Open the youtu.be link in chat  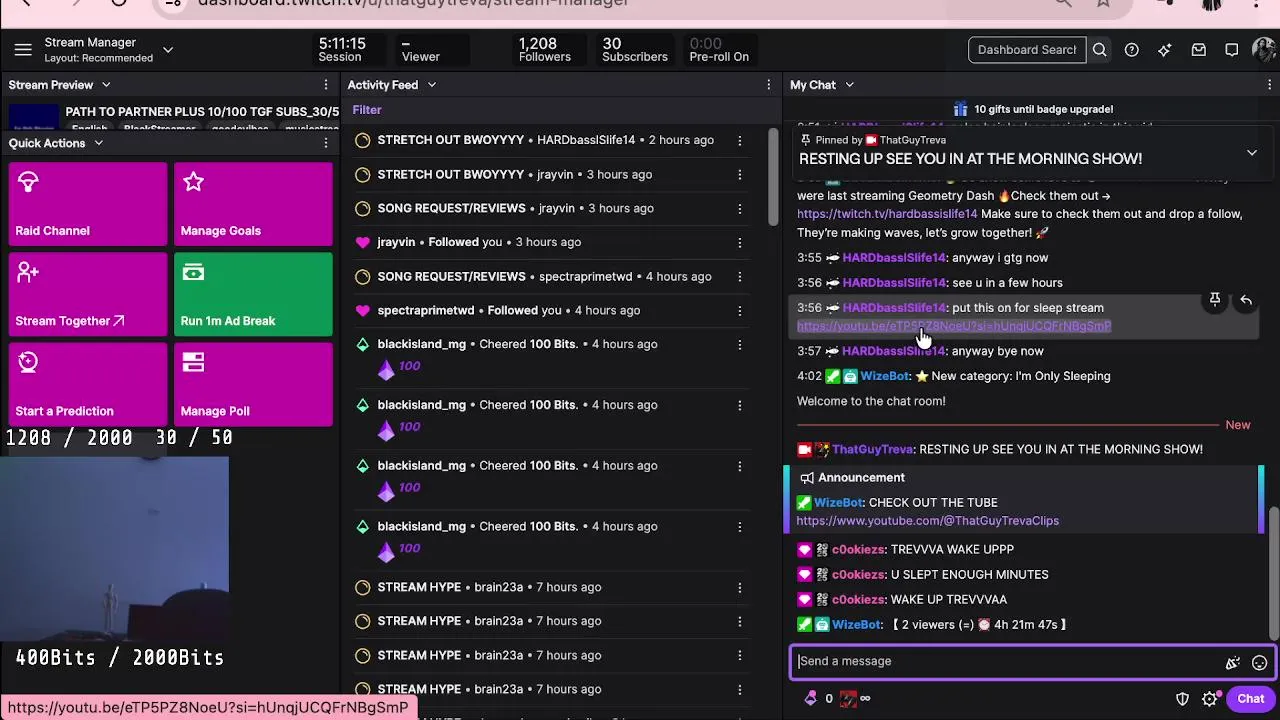(954, 326)
